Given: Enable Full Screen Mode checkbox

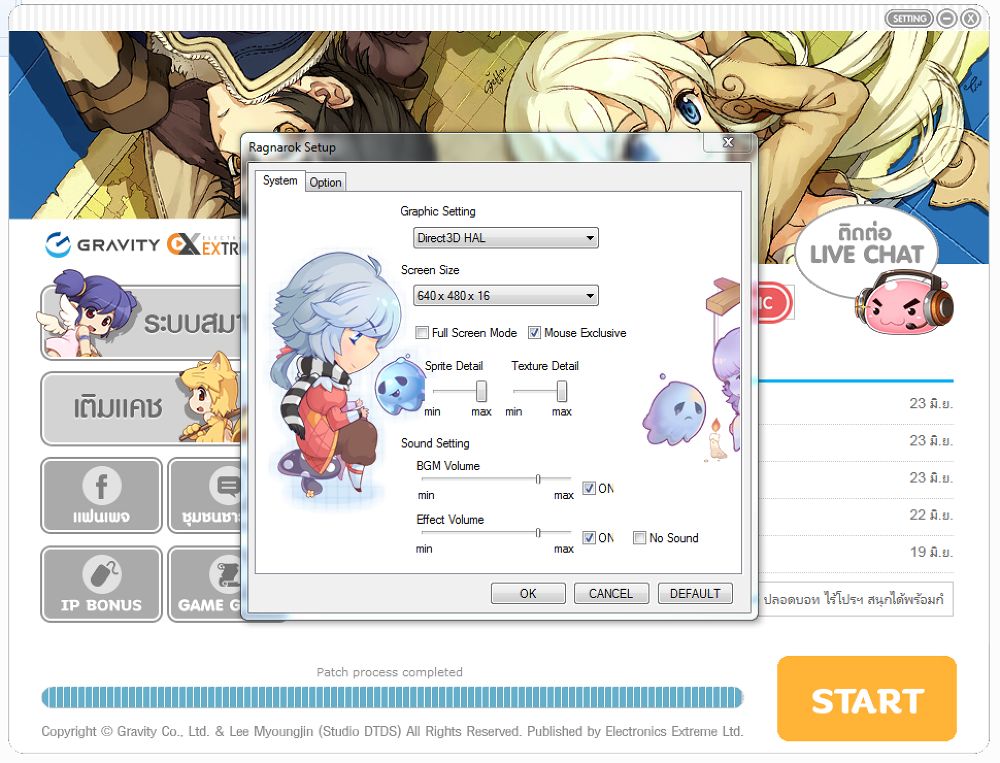Looking at the screenshot, I should coord(422,333).
